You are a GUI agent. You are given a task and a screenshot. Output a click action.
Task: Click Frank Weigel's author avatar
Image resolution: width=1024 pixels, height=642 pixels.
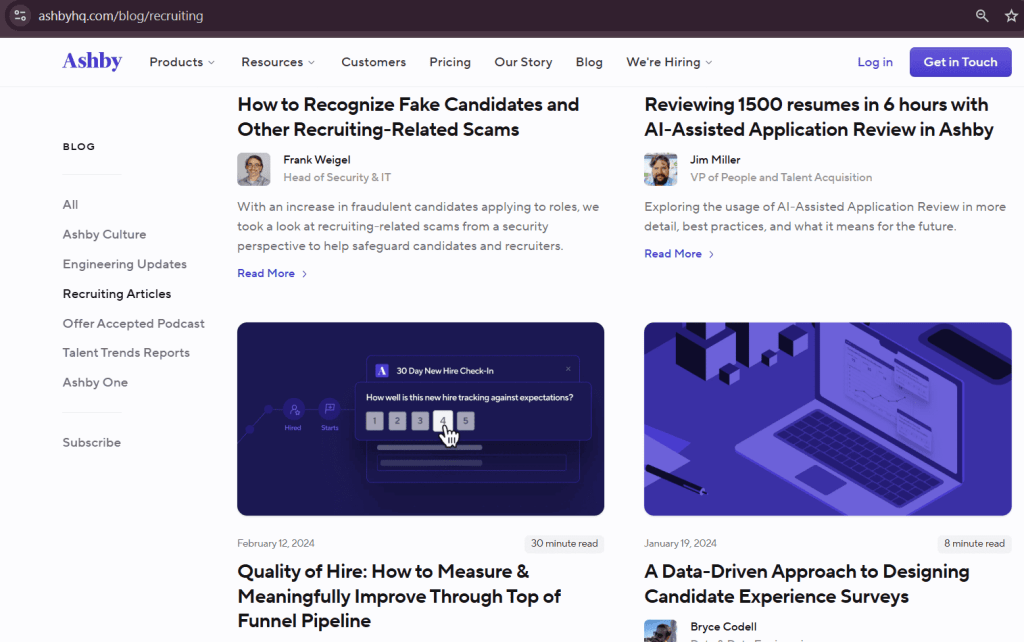tap(254, 169)
